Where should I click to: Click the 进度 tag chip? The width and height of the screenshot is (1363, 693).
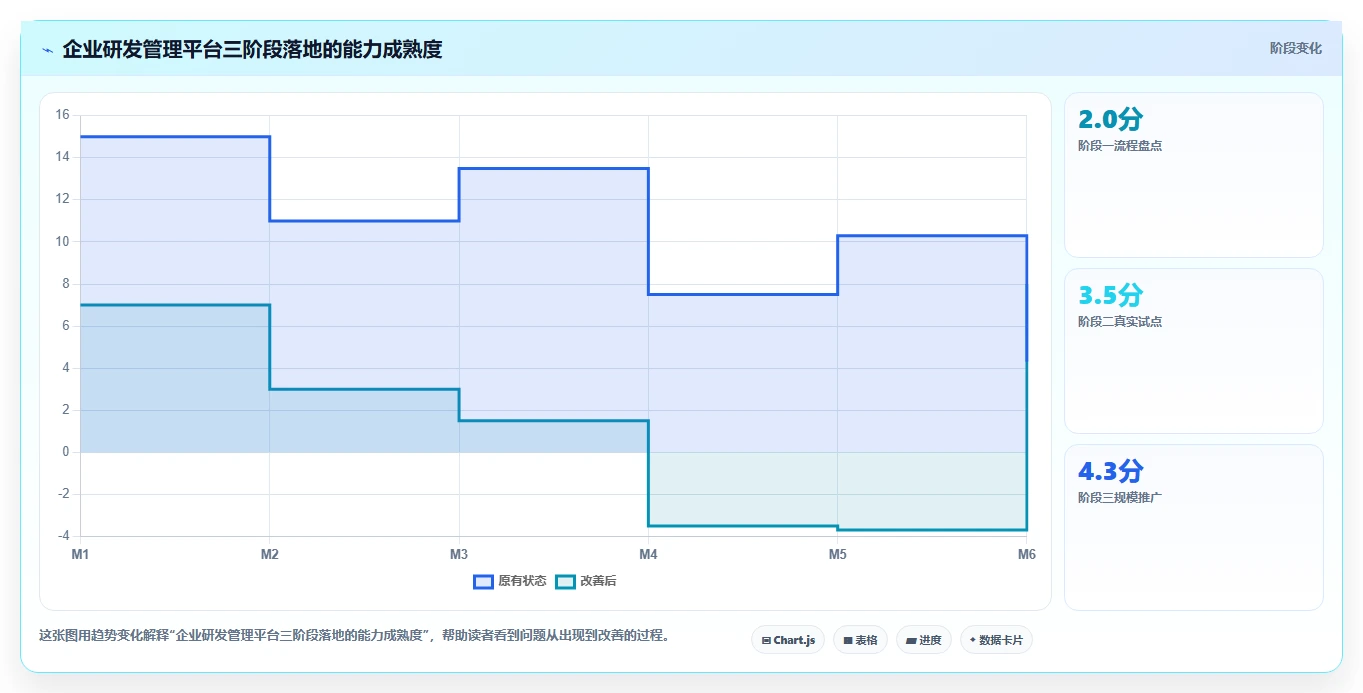click(924, 640)
